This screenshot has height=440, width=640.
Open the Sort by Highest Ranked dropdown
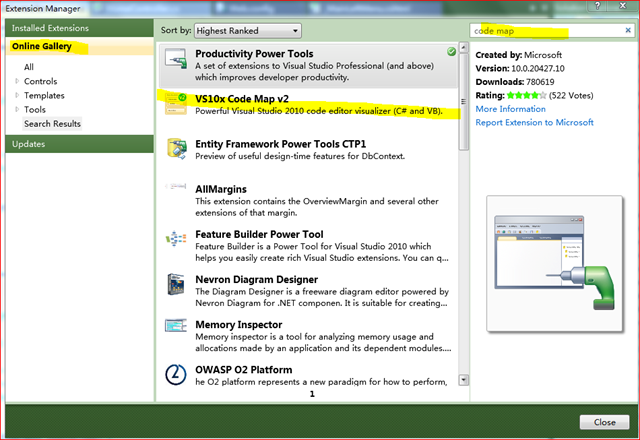248,31
